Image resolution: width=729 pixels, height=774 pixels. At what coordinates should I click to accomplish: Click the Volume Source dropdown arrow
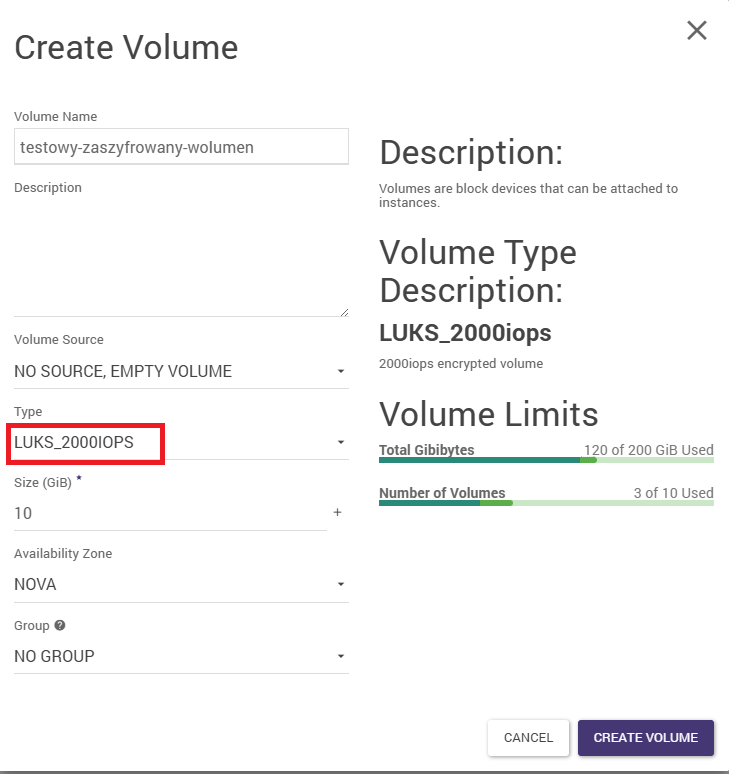coord(341,372)
